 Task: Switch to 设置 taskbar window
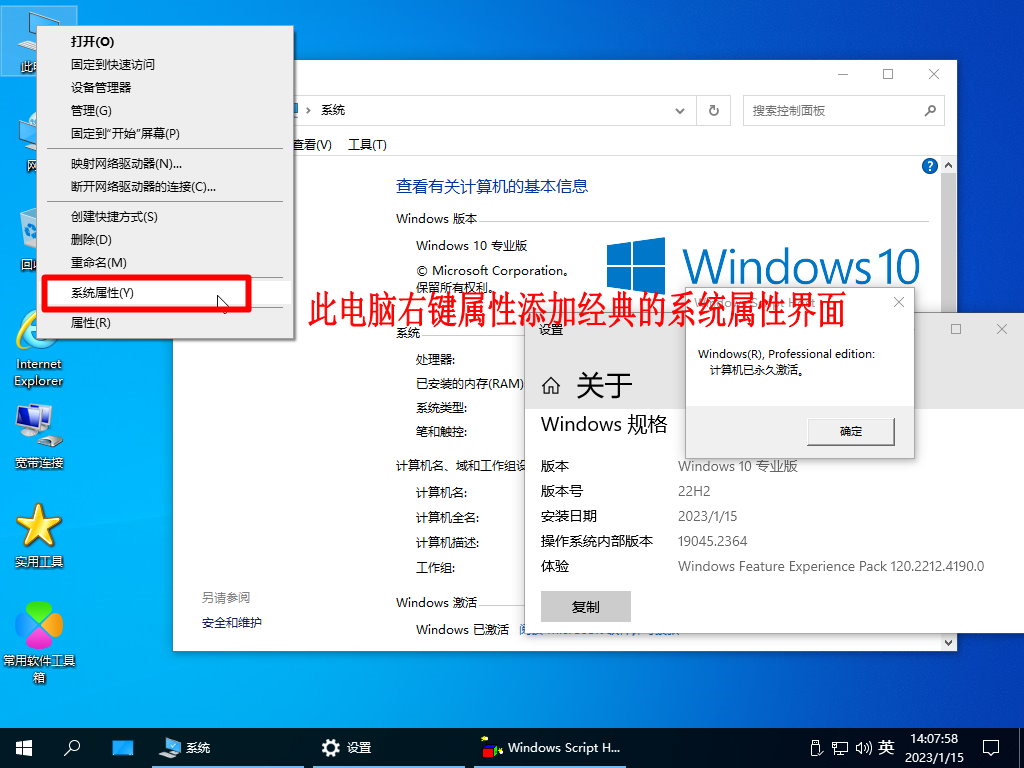click(x=389, y=748)
